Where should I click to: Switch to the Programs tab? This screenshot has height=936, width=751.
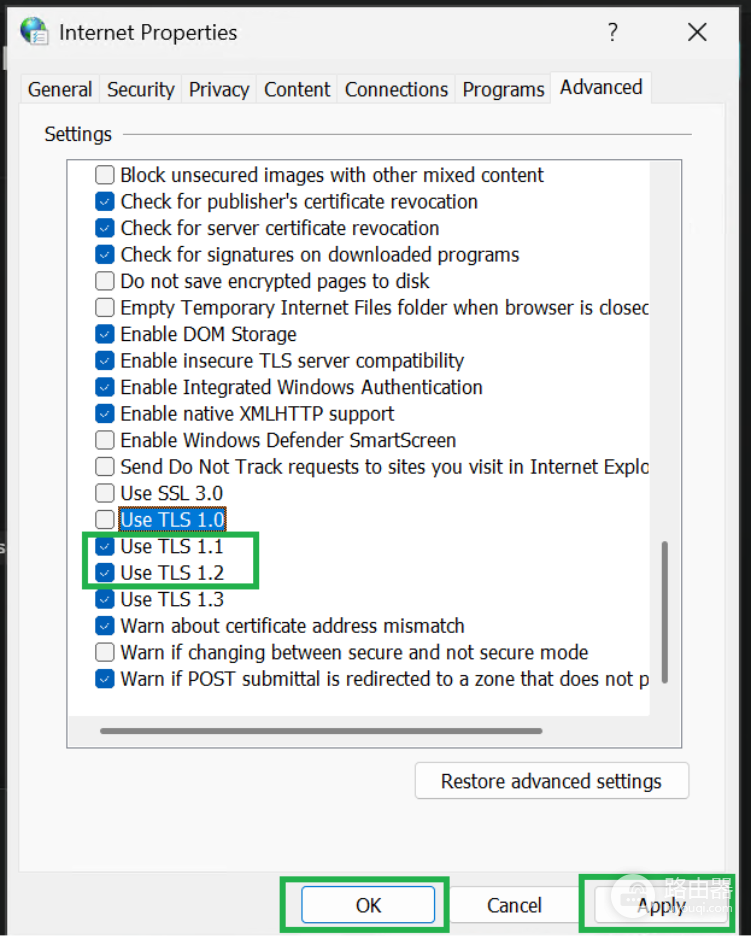tap(503, 90)
